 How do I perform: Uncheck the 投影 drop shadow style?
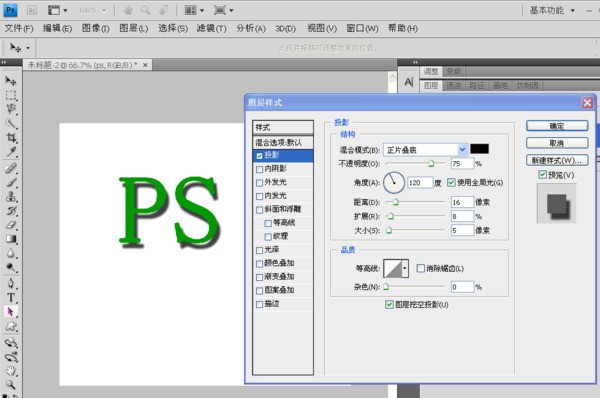(x=259, y=156)
